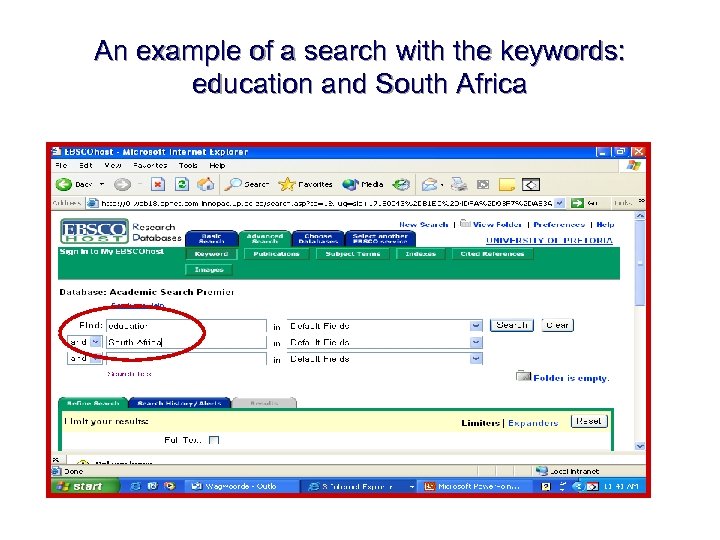Click the Publications sub-tab
The width and height of the screenshot is (720, 540).
click(276, 254)
